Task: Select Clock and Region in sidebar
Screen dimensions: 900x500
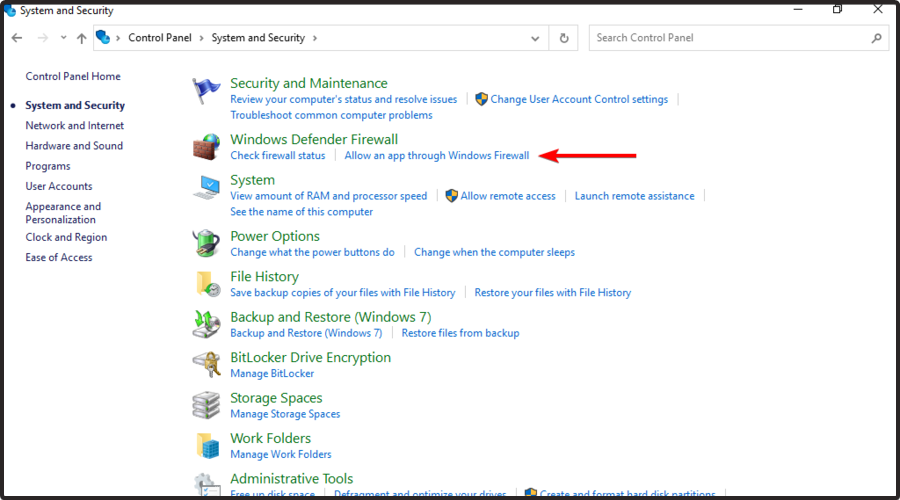Action: coord(66,237)
